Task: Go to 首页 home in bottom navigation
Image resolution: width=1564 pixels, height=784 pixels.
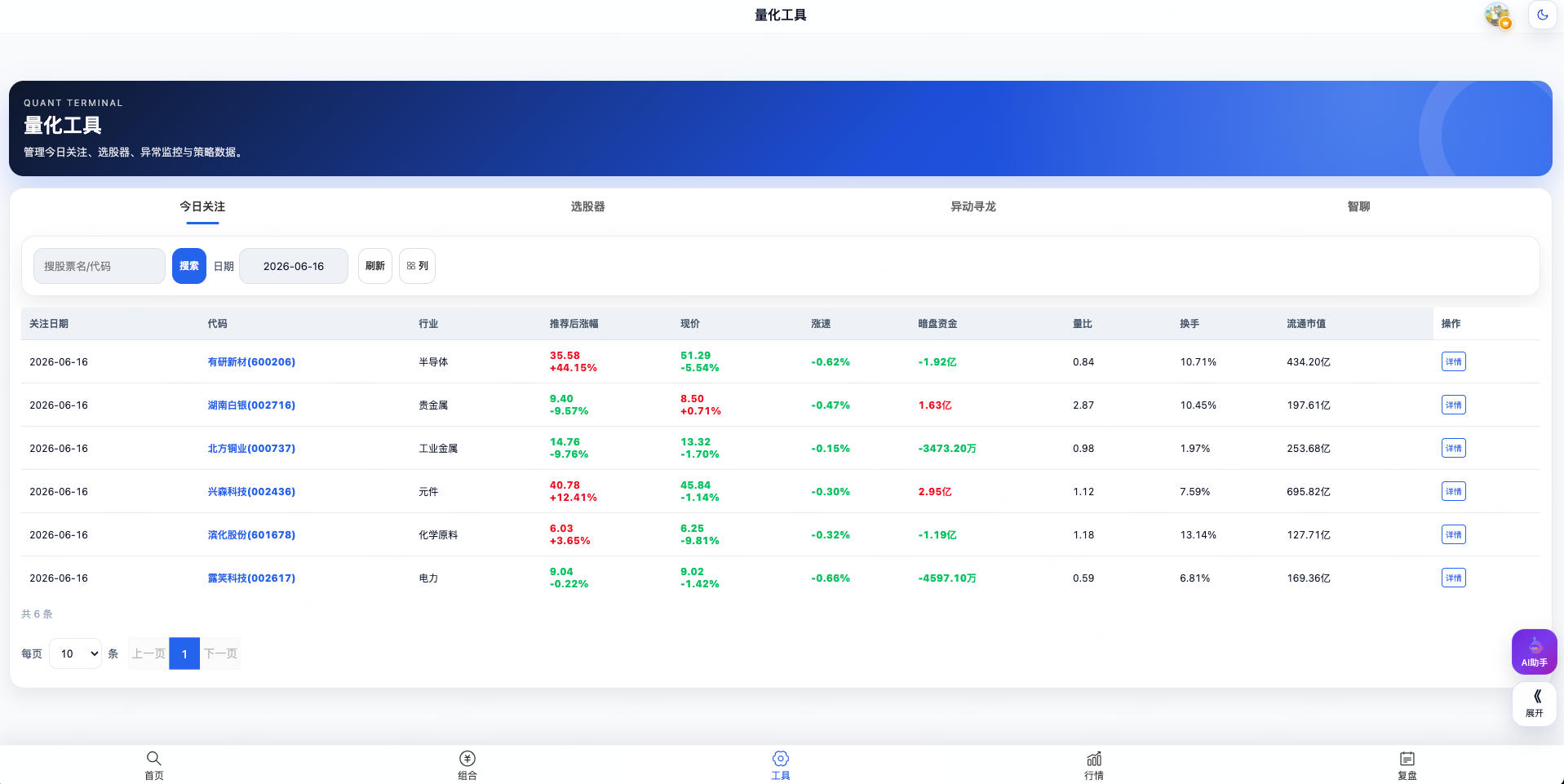Action: click(154, 765)
